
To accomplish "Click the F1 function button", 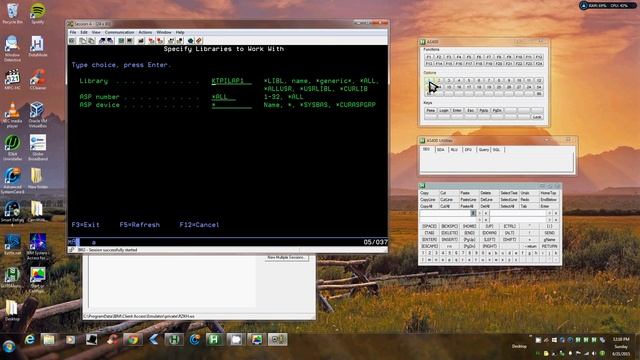I will coord(429,57).
